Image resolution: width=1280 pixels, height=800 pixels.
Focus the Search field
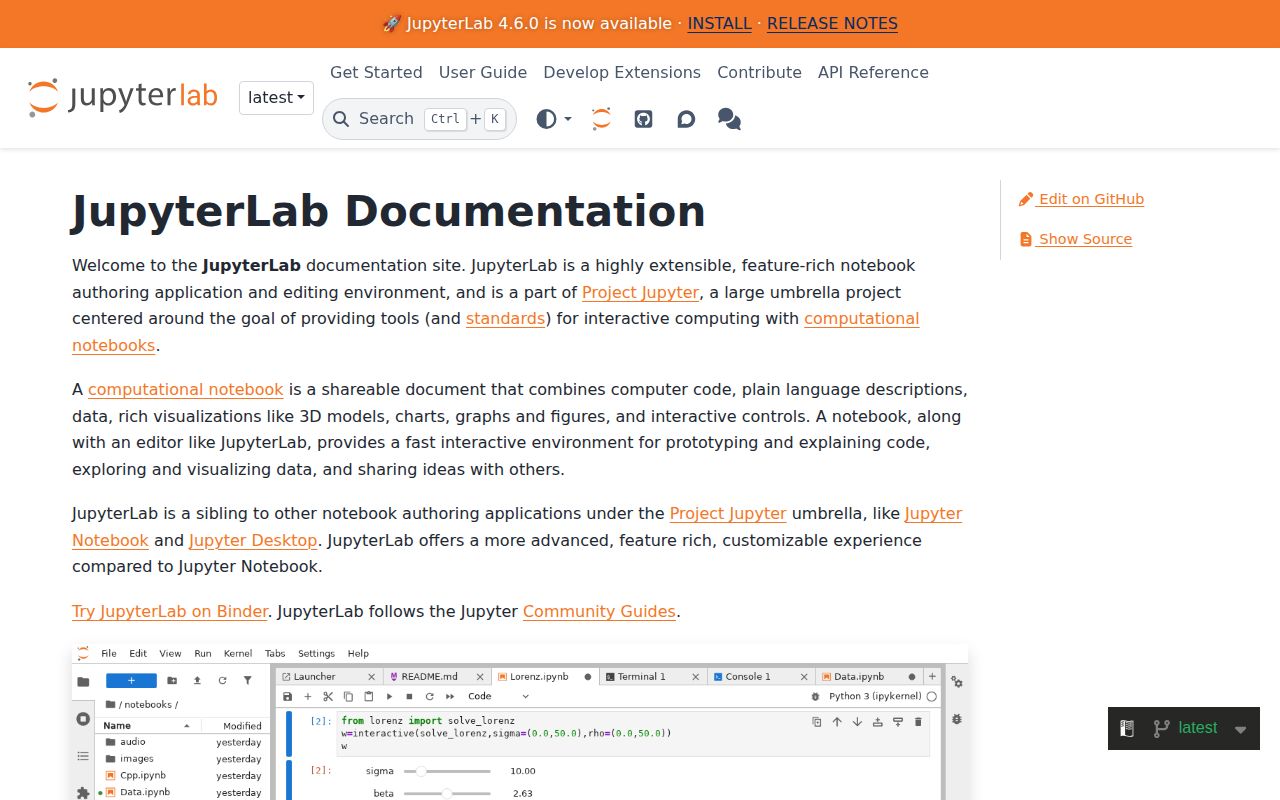419,119
